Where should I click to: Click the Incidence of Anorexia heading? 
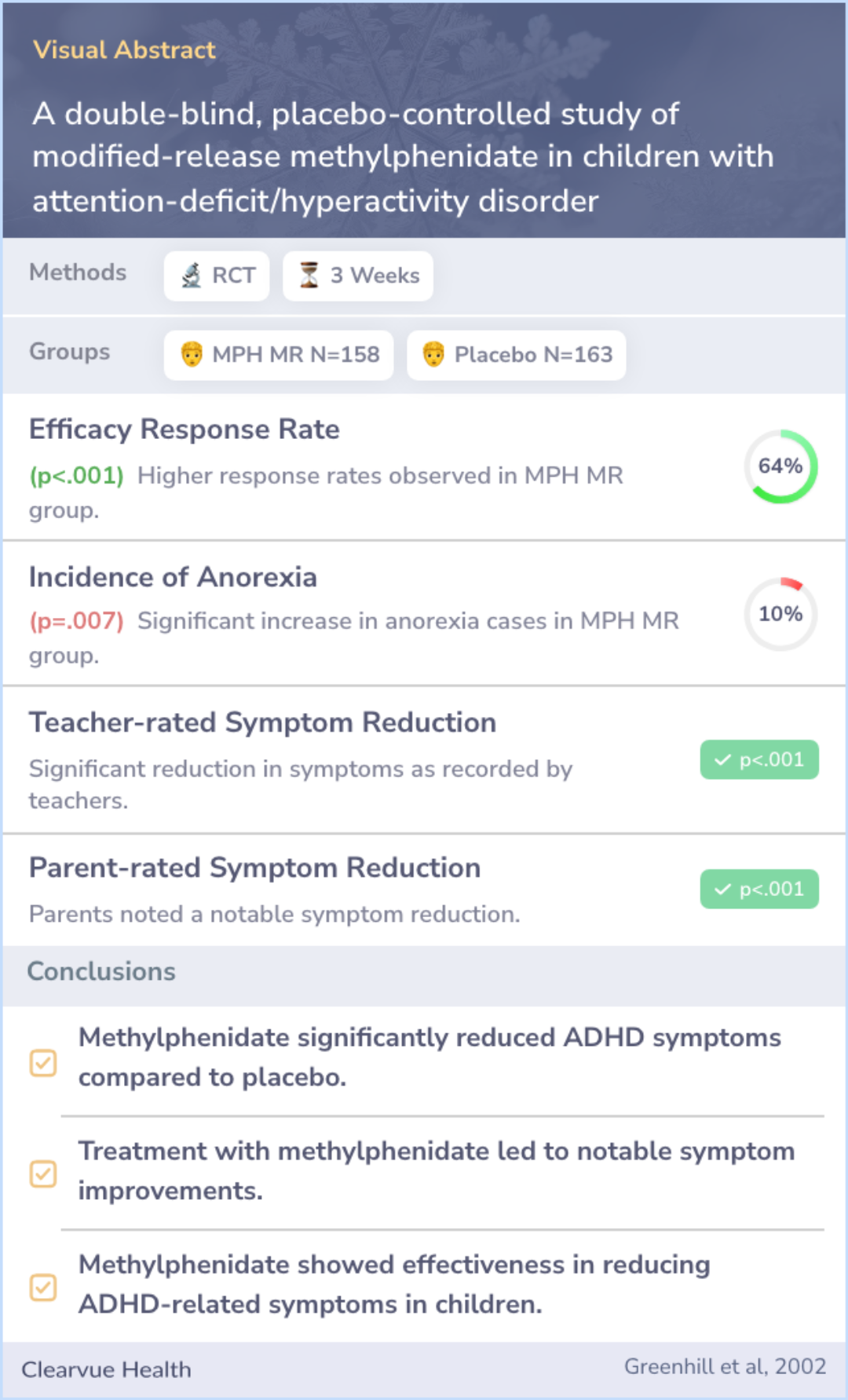[x=173, y=577]
